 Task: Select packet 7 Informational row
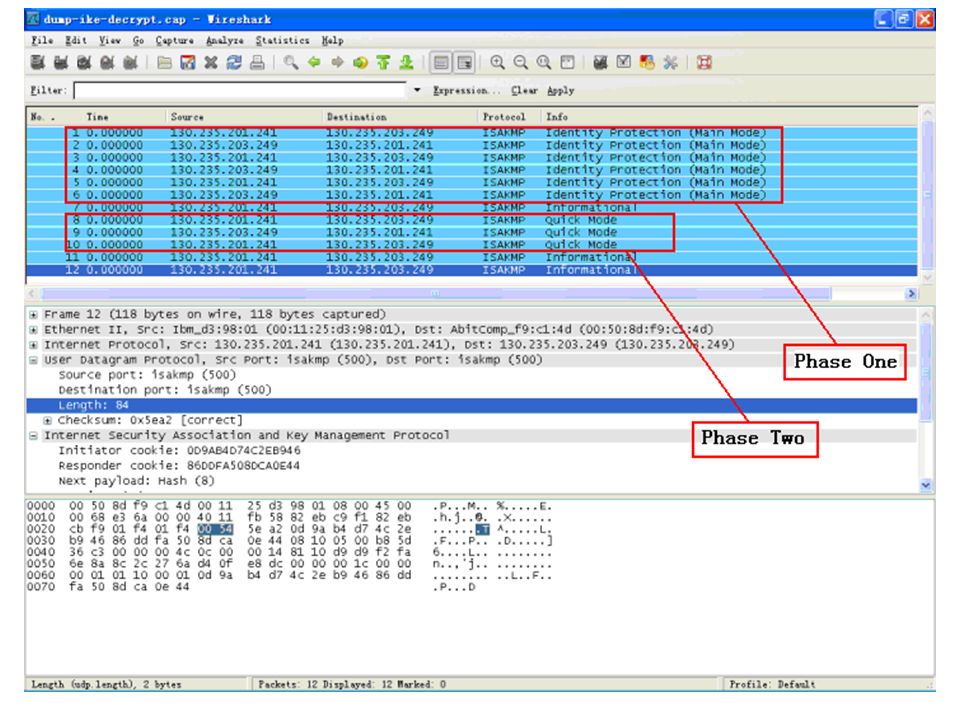[471, 208]
